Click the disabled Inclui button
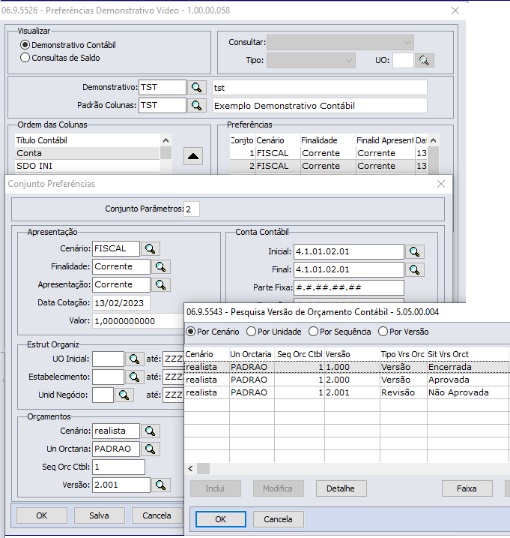The height and width of the screenshot is (538, 510). click(x=215, y=489)
